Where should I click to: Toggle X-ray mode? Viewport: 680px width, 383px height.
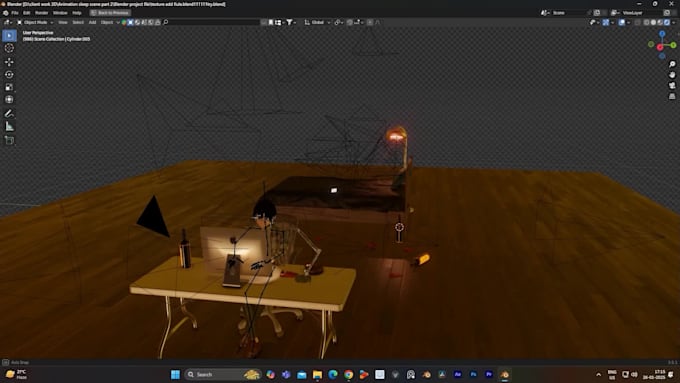(638, 22)
